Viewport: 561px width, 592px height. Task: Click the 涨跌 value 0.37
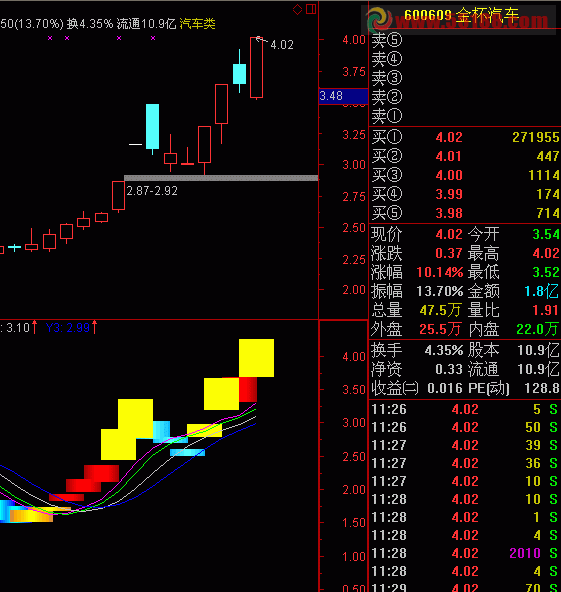point(449,253)
